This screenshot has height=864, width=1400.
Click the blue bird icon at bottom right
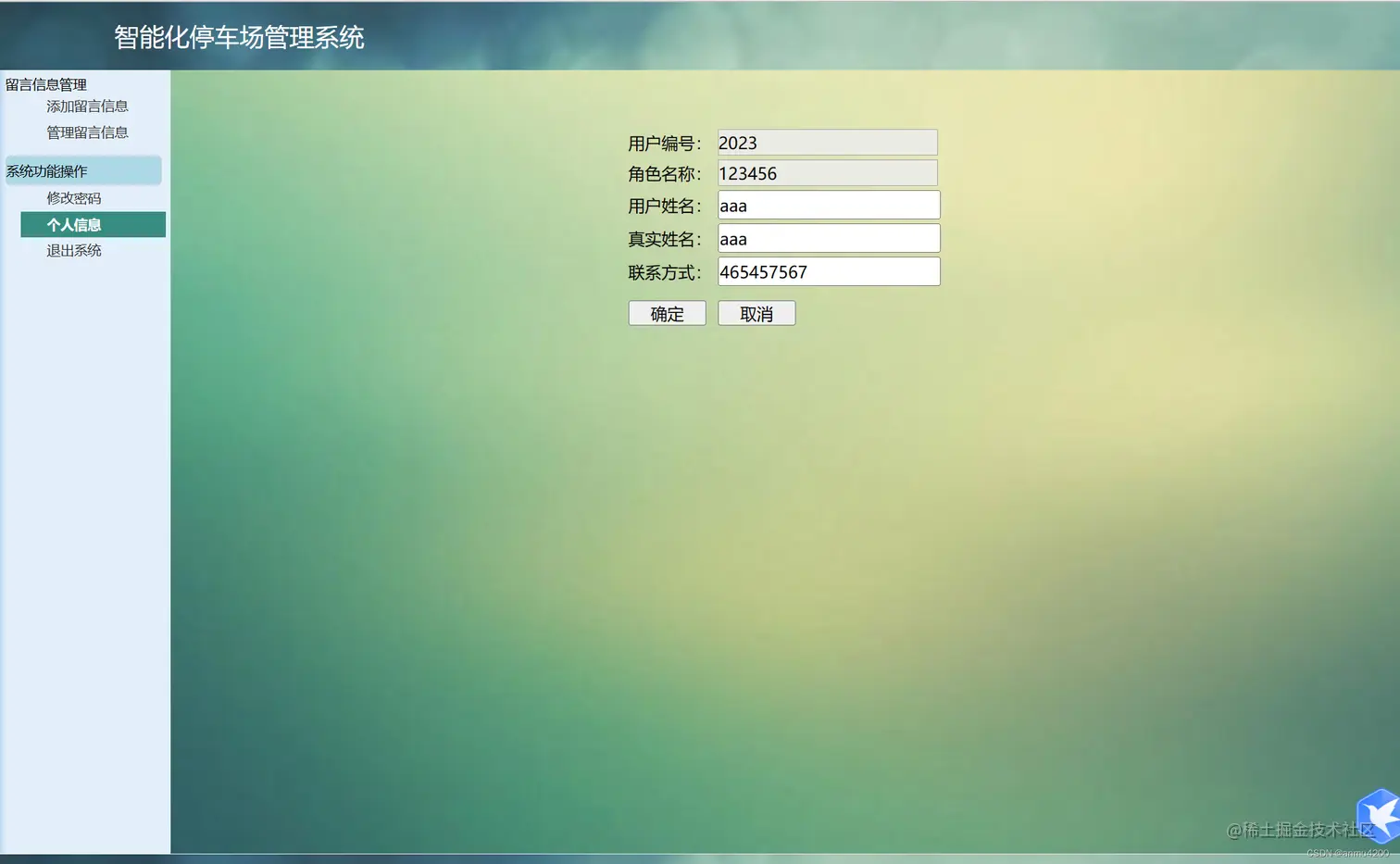(x=1380, y=816)
